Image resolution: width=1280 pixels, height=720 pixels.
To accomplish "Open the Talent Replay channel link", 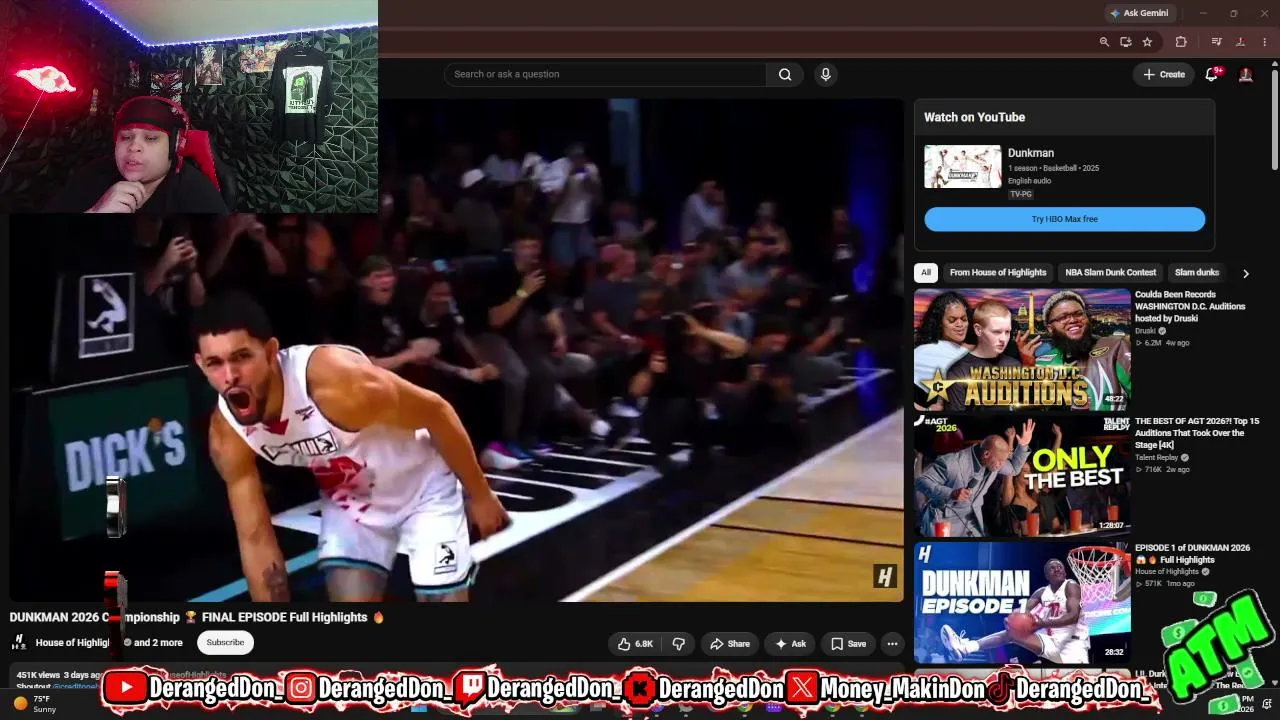I will (x=1158, y=457).
